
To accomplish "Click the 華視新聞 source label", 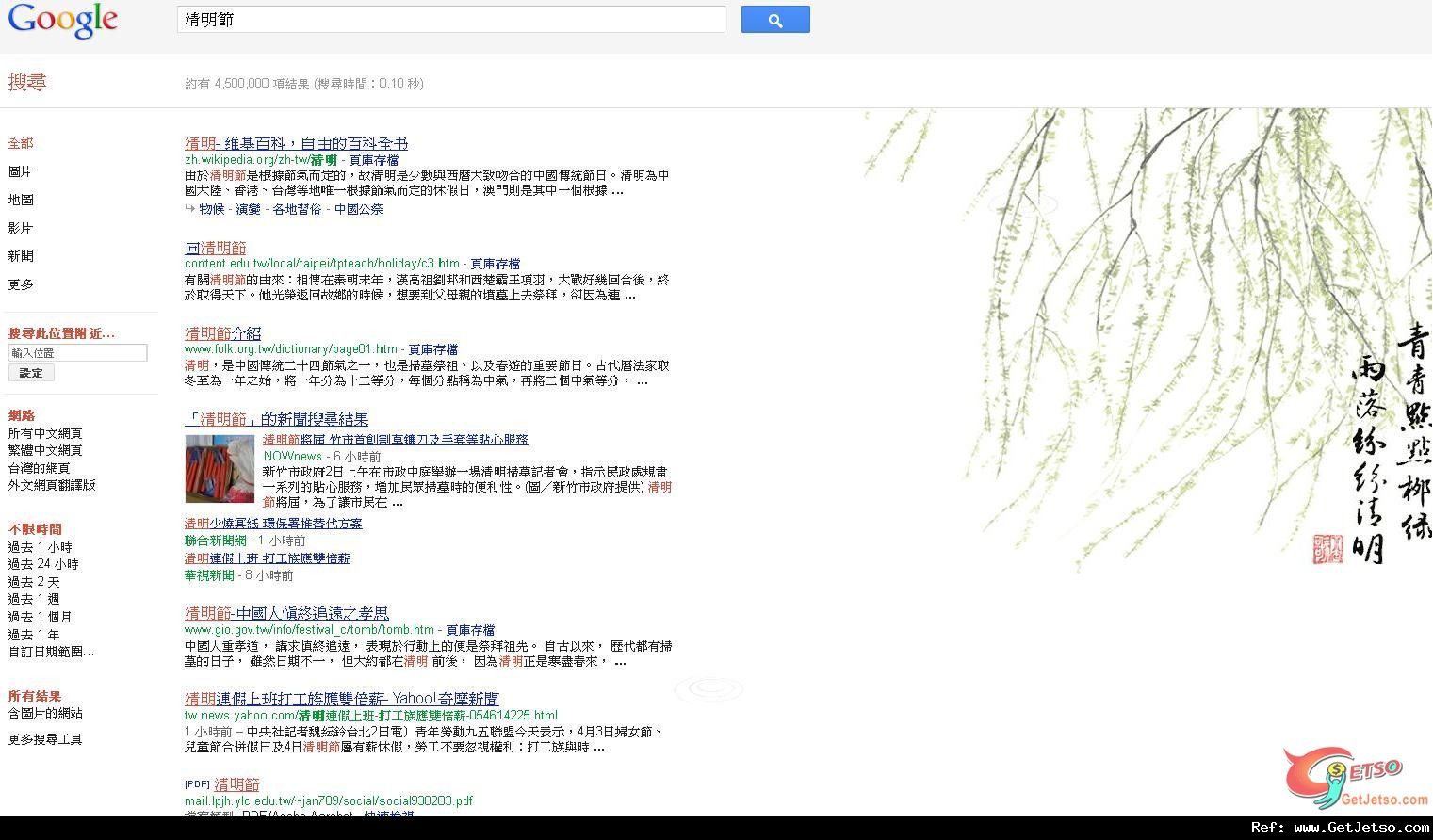I will coord(209,575).
